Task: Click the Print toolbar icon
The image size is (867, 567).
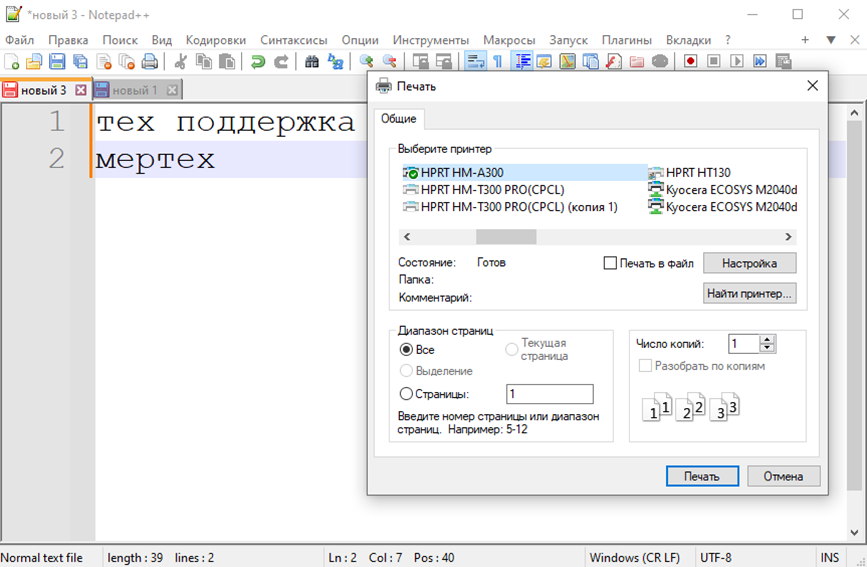Action: coord(150,61)
